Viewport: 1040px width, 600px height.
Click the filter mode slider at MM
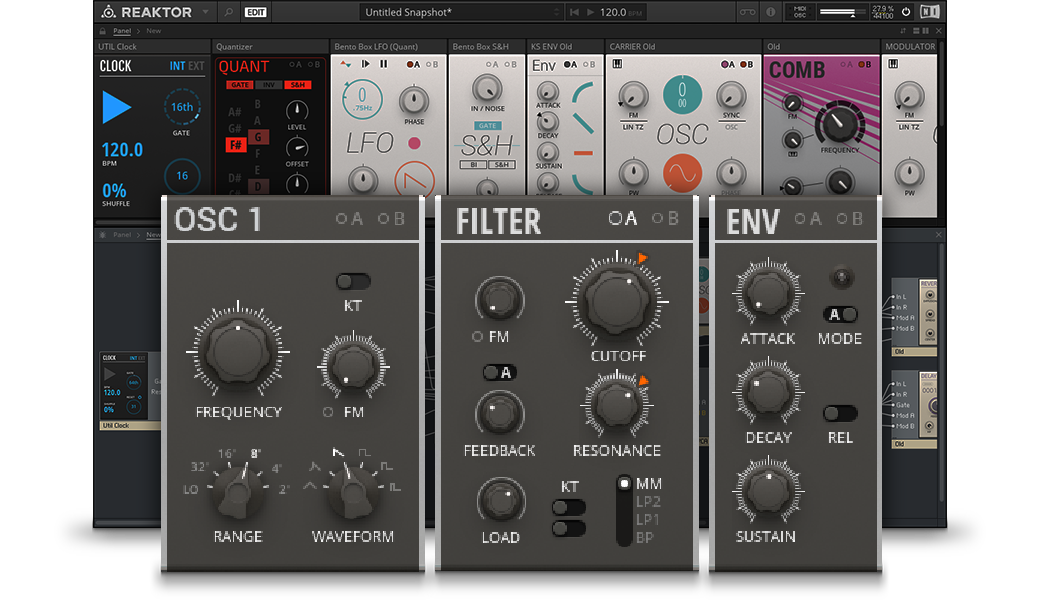pos(624,485)
